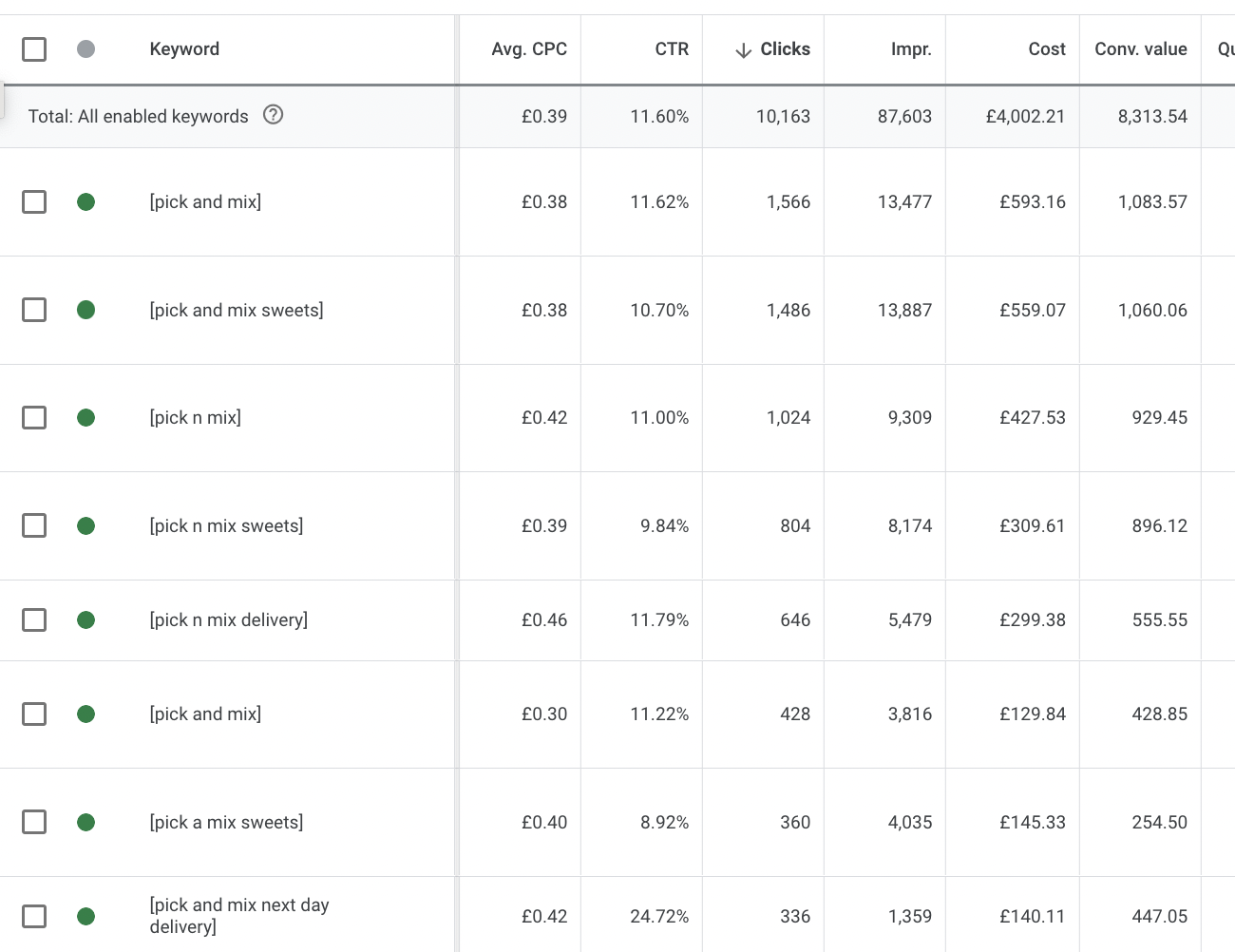The height and width of the screenshot is (952, 1235).
Task: Click green status dot for [pick and mix sweets]
Action: point(85,310)
